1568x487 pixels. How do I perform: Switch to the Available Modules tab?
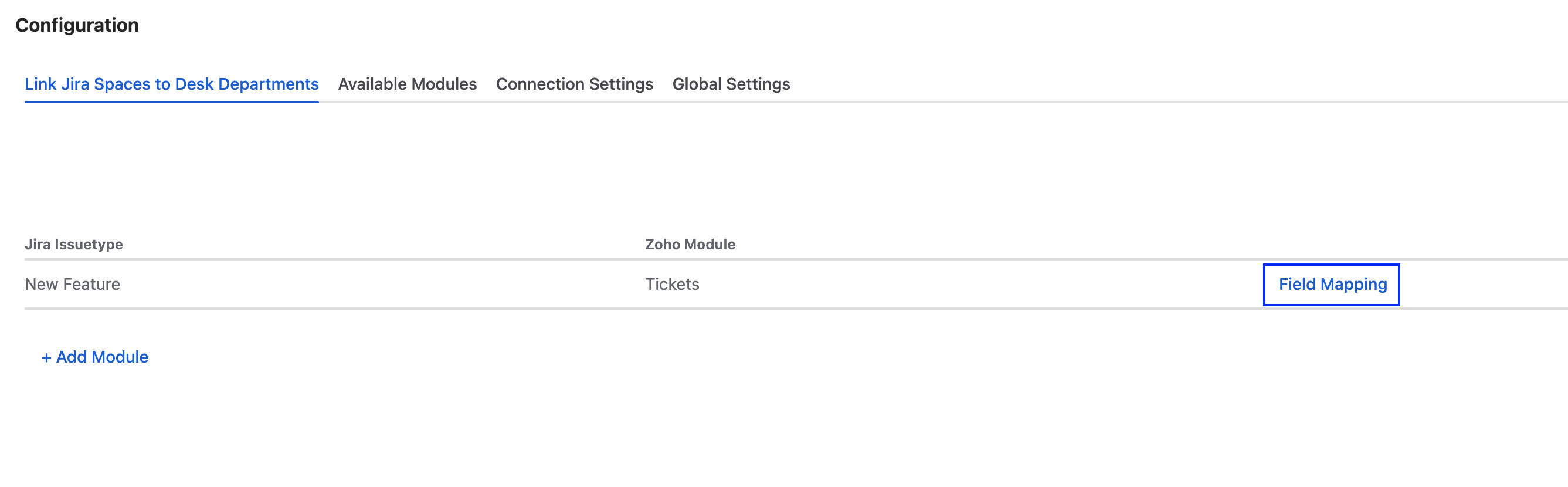pos(407,84)
